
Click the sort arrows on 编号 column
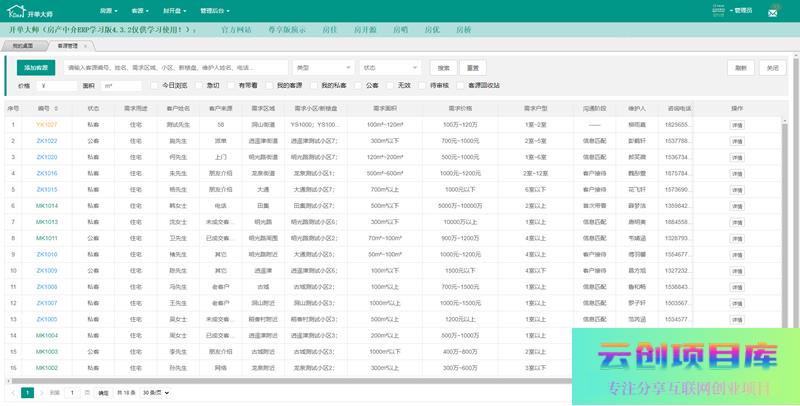click(58, 108)
